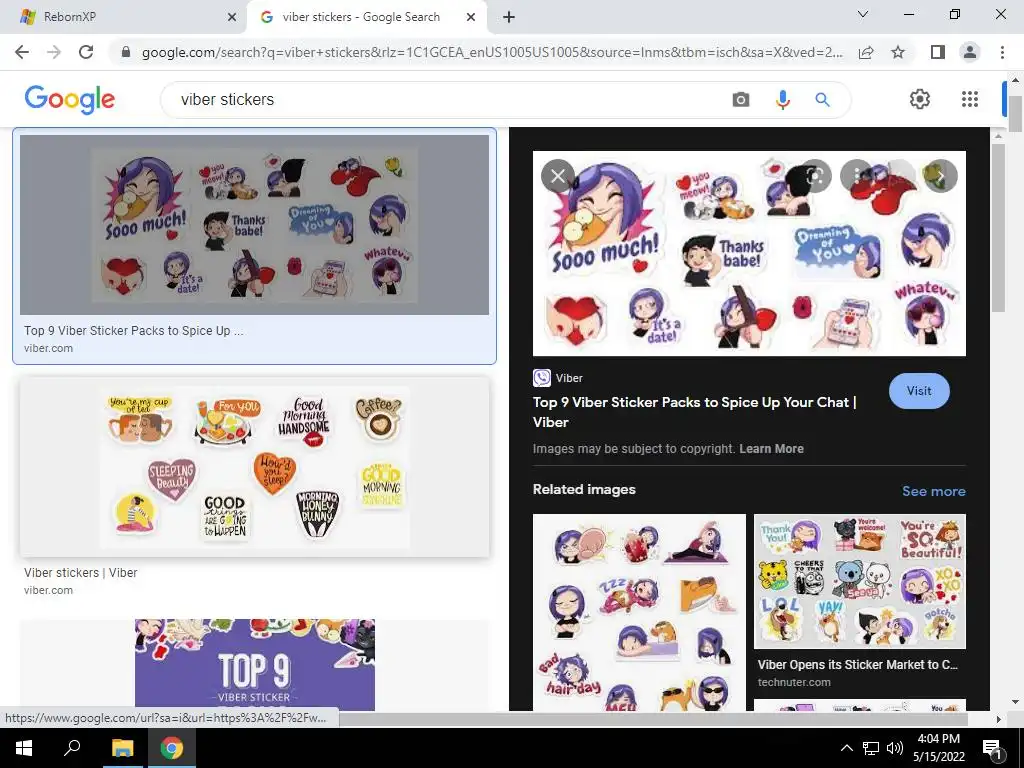The width and height of the screenshot is (1024, 768).
Task: Click the preview panel vertical scrollbar
Action: (997, 229)
